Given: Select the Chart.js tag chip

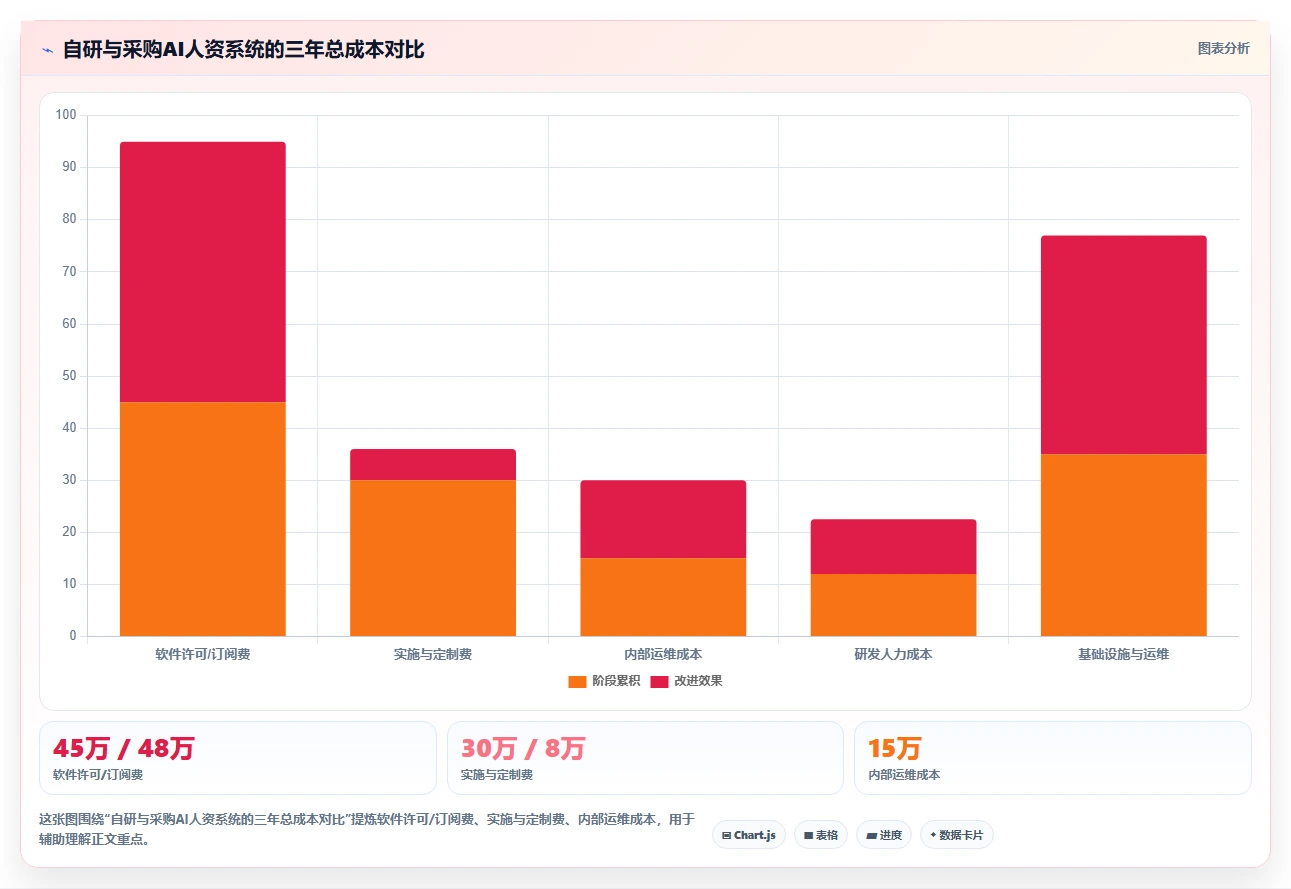Looking at the screenshot, I should pos(749,835).
